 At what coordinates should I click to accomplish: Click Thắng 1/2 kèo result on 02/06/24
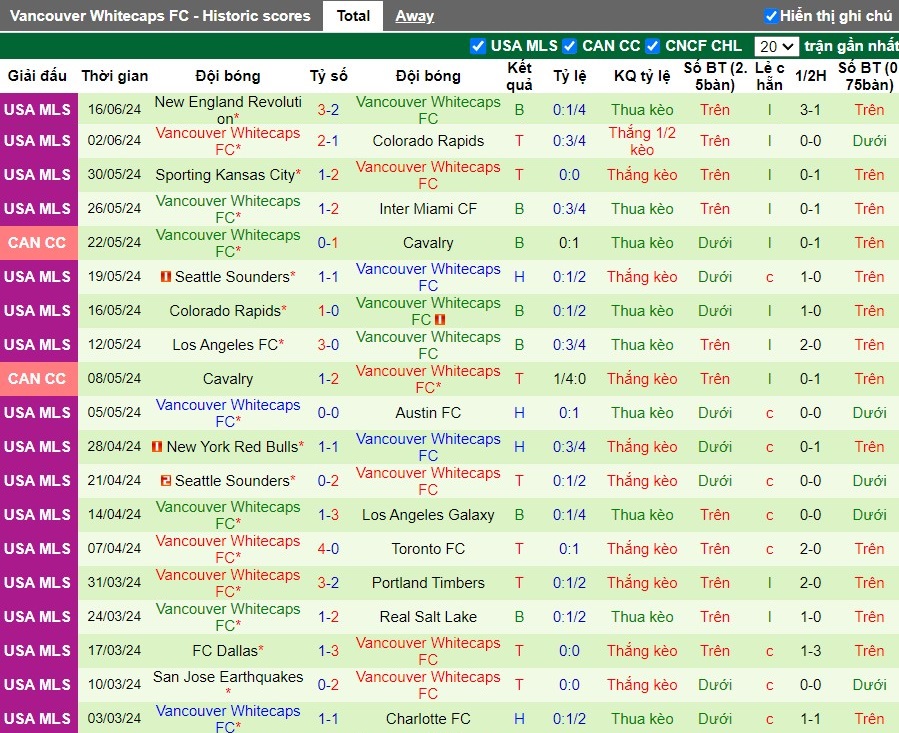tap(642, 141)
